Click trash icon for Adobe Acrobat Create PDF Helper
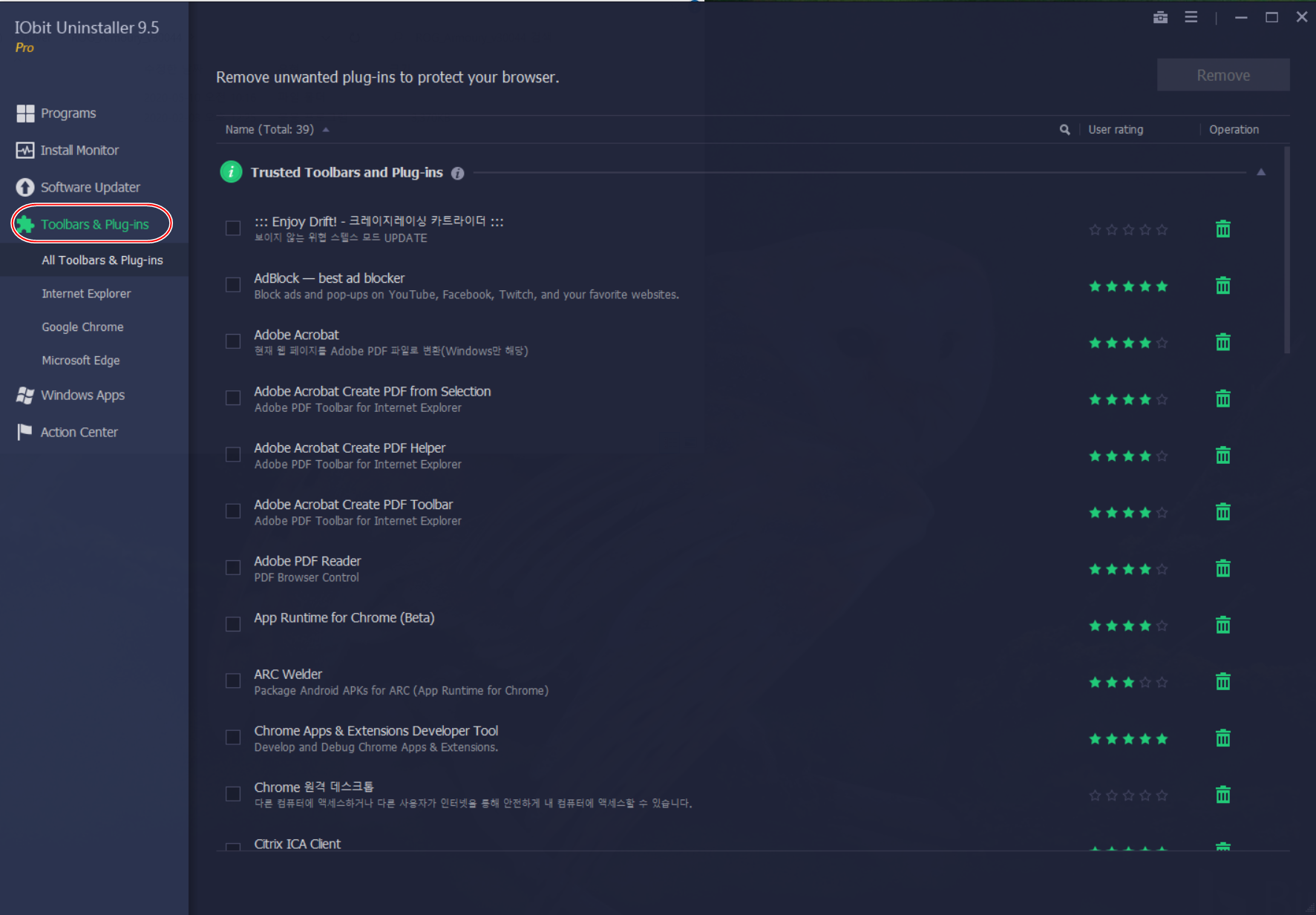This screenshot has height=915, width=1316. click(x=1223, y=455)
